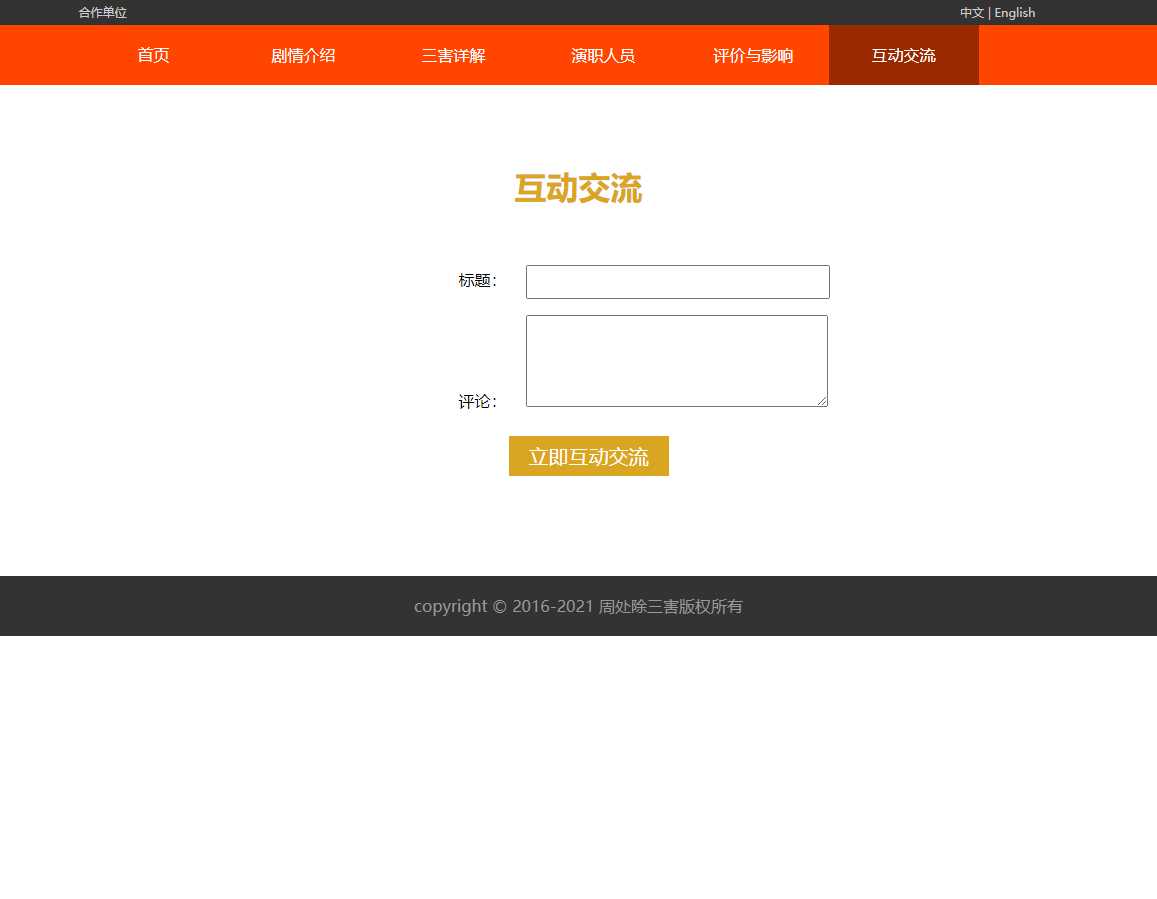Click inside the 评论 comment textarea
Viewport: 1157px width, 899px height.
coord(676,360)
